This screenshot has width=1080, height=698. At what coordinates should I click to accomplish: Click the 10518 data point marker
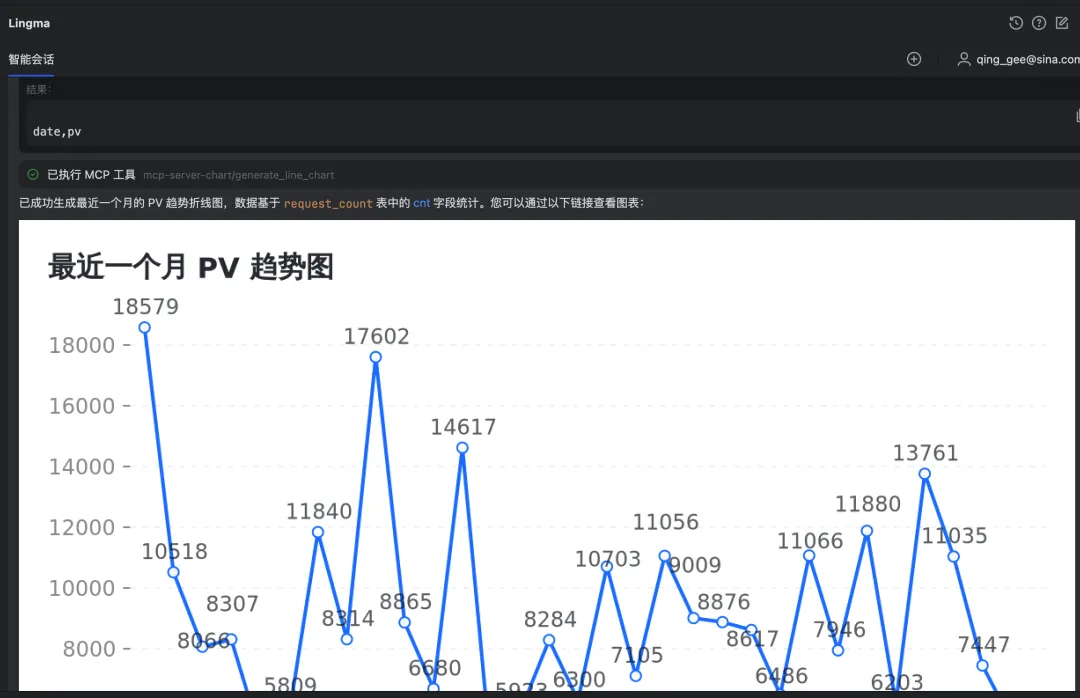(x=174, y=572)
